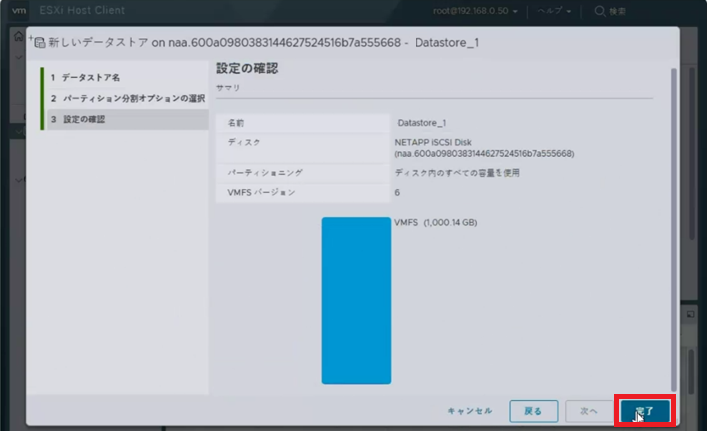
Task: Click the search magnifier icon
Action: point(599,11)
